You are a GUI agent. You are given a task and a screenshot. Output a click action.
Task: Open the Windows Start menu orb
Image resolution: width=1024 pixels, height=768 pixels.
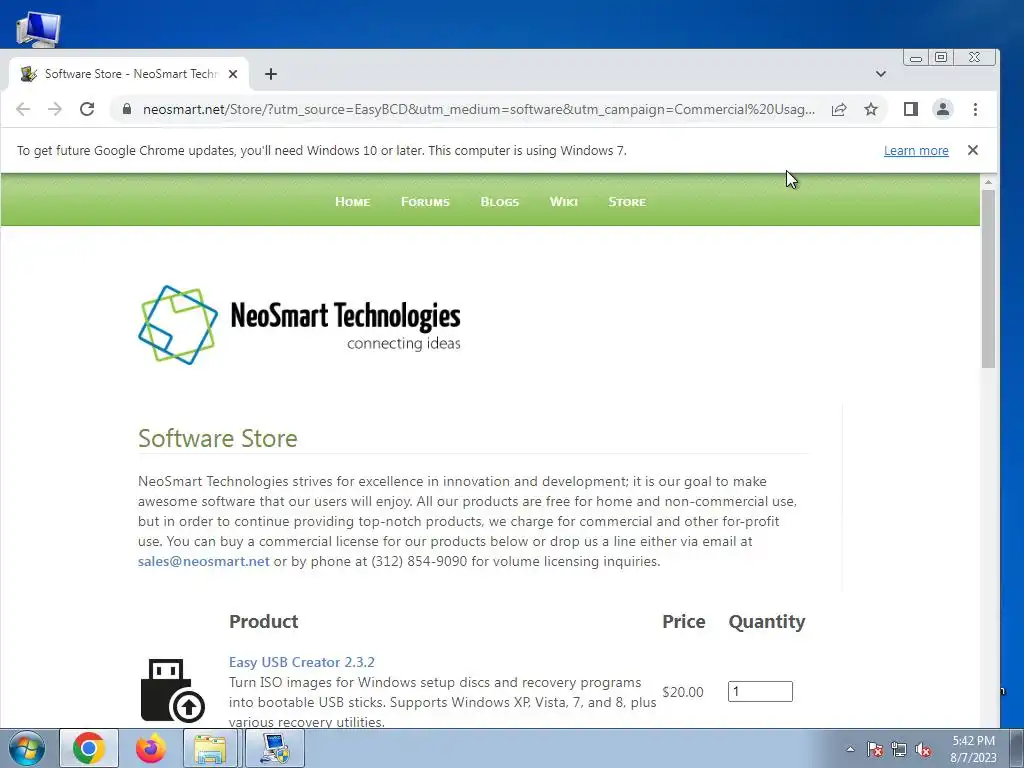click(27, 748)
